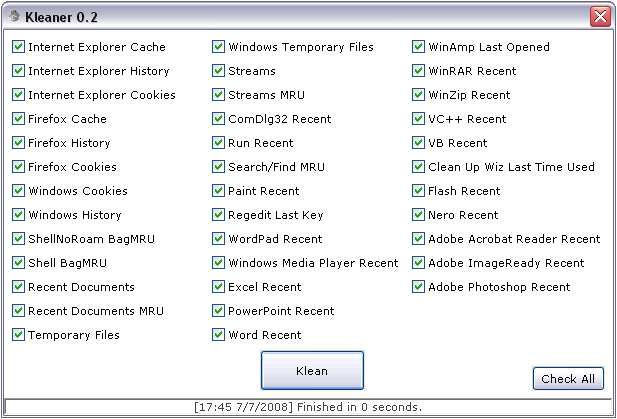617x419 pixels.
Task: Deselect PowerPoint Recent
Action: click(218, 311)
